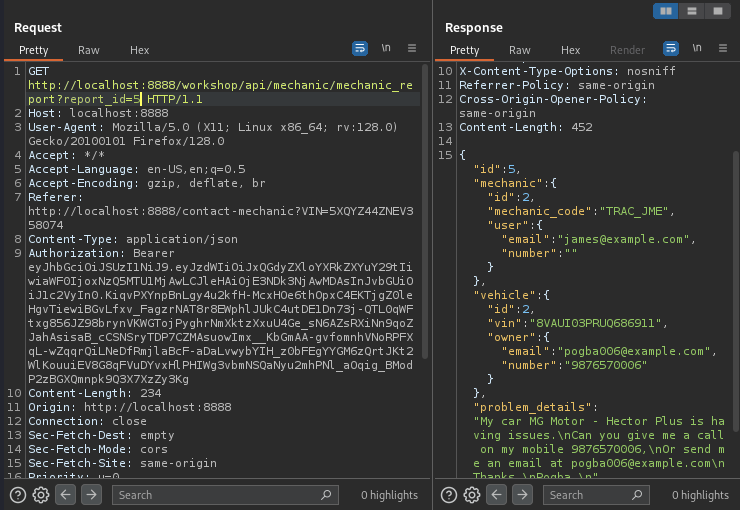Click the "problem_details" key
The width and height of the screenshot is (740, 510).
(x=533, y=407)
